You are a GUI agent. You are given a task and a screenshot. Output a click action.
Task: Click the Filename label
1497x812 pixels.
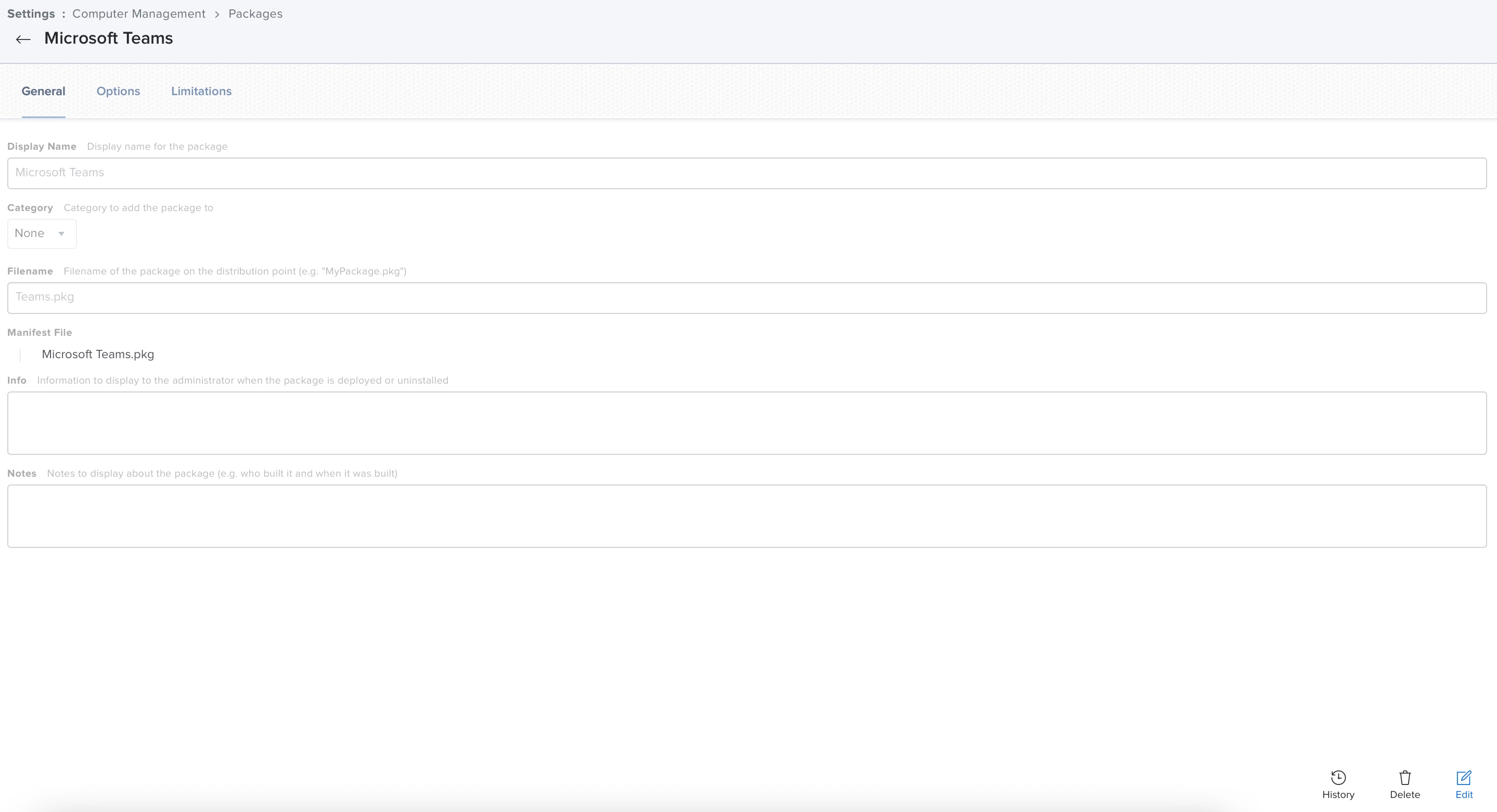pos(30,271)
